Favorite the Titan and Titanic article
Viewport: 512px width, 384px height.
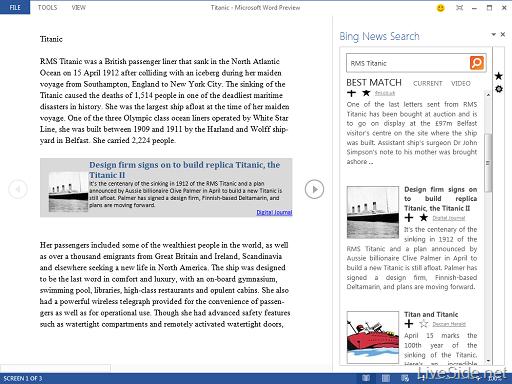(424, 323)
